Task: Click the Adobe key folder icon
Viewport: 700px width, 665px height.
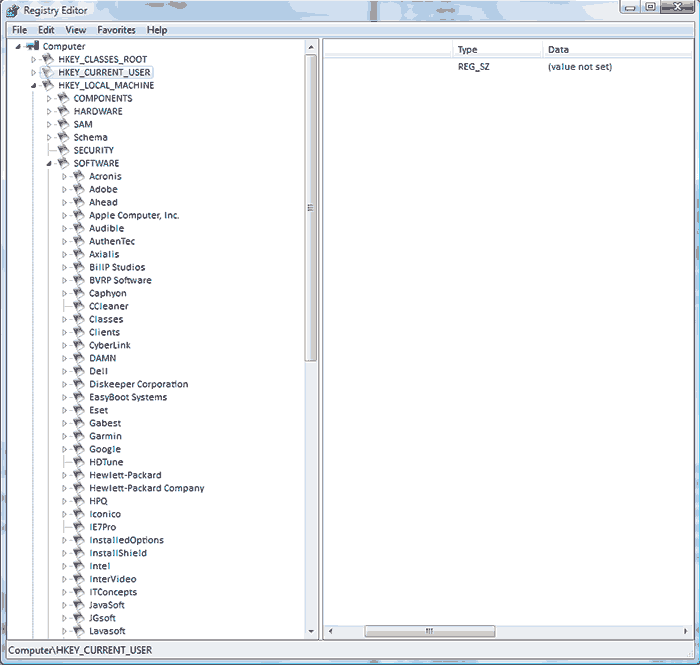Action: pos(79,189)
